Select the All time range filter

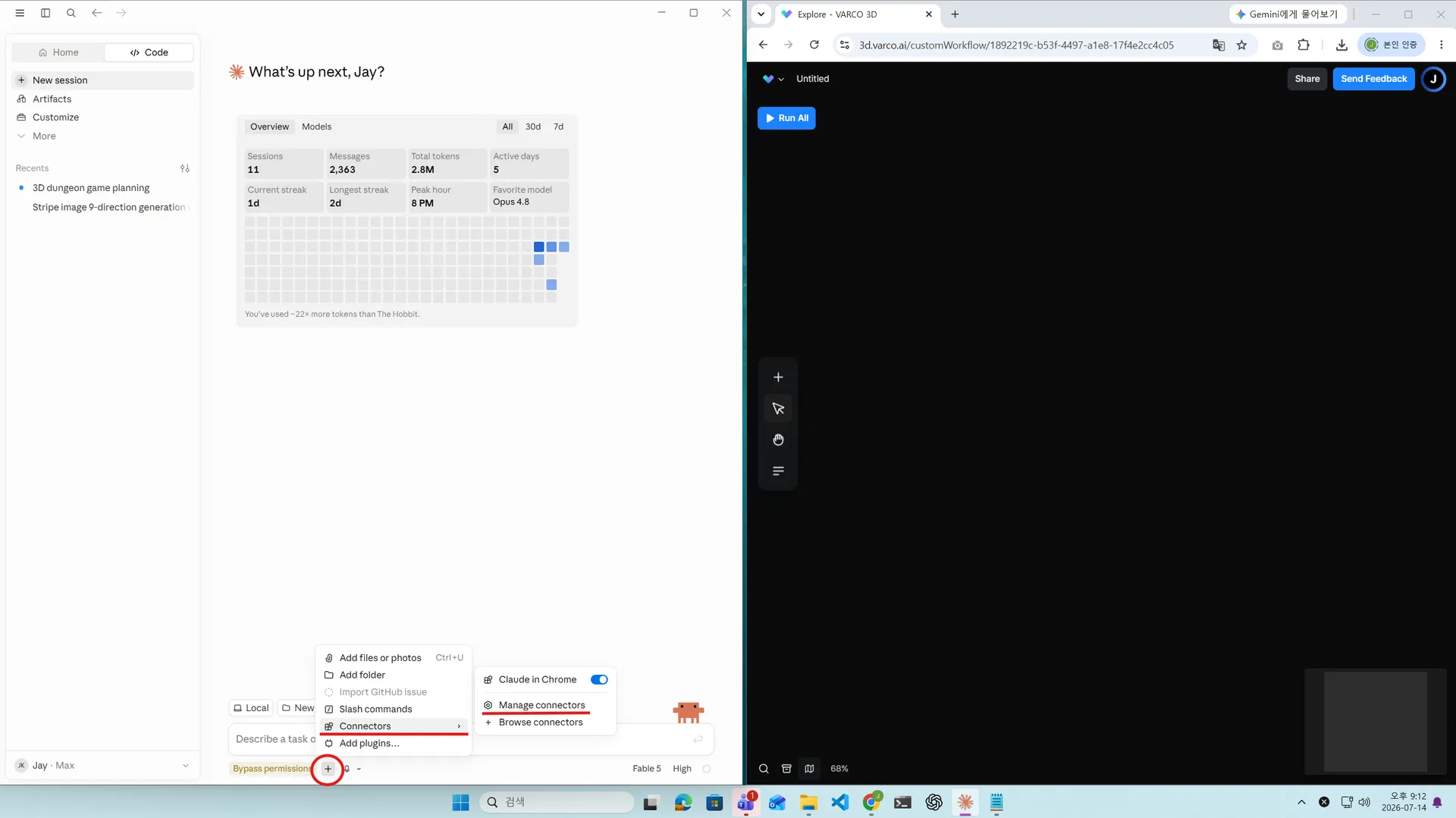pos(507,127)
